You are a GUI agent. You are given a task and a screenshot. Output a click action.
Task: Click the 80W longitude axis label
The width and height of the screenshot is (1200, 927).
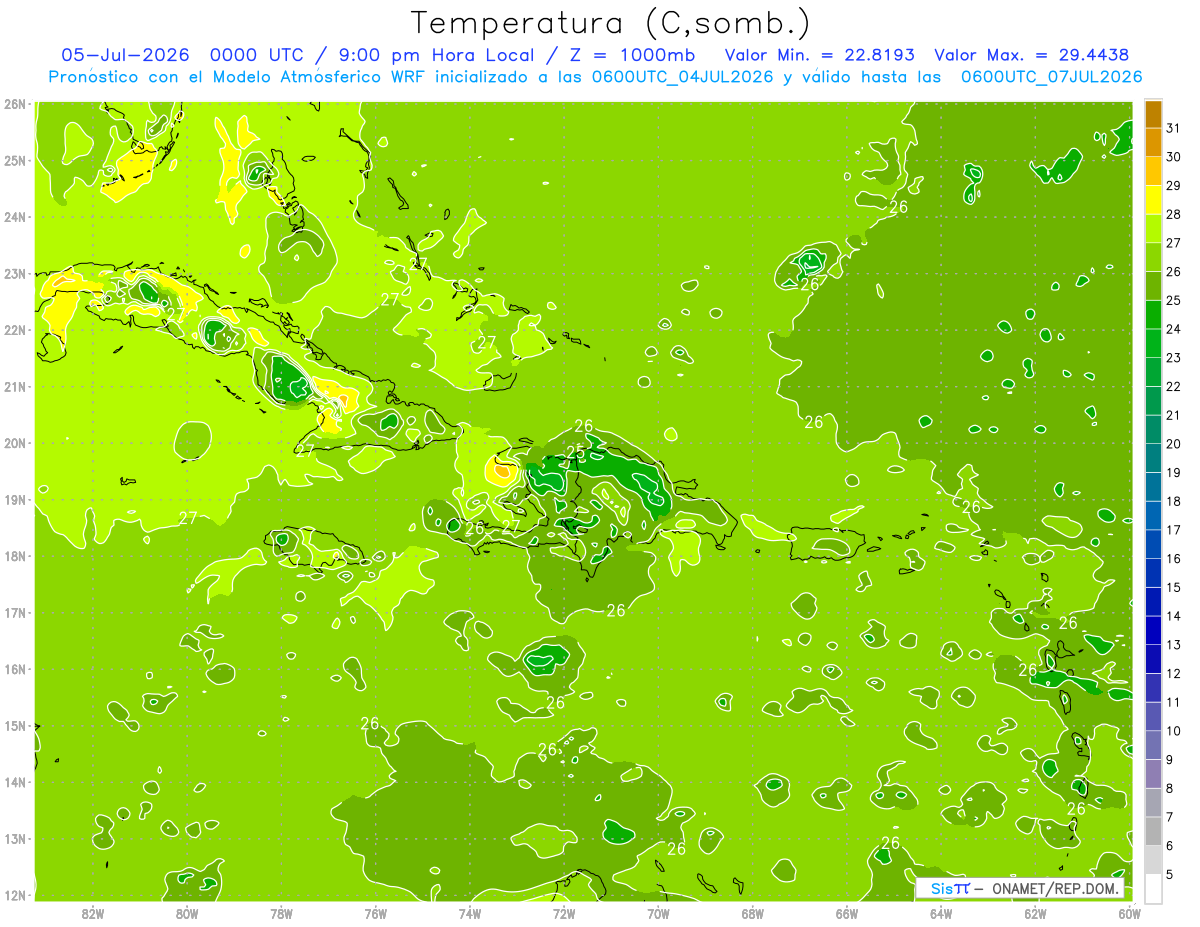tap(187, 913)
